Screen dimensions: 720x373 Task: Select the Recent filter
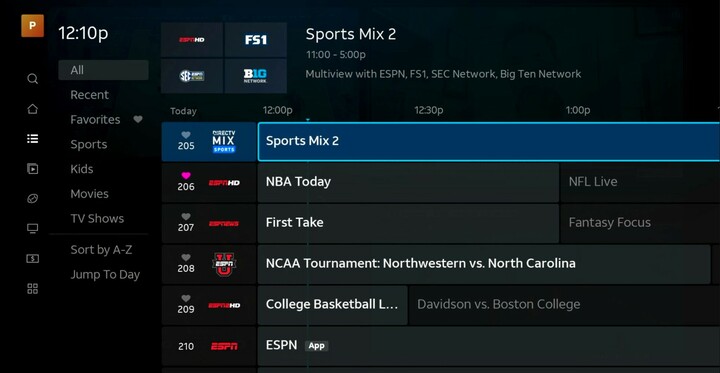coord(90,95)
